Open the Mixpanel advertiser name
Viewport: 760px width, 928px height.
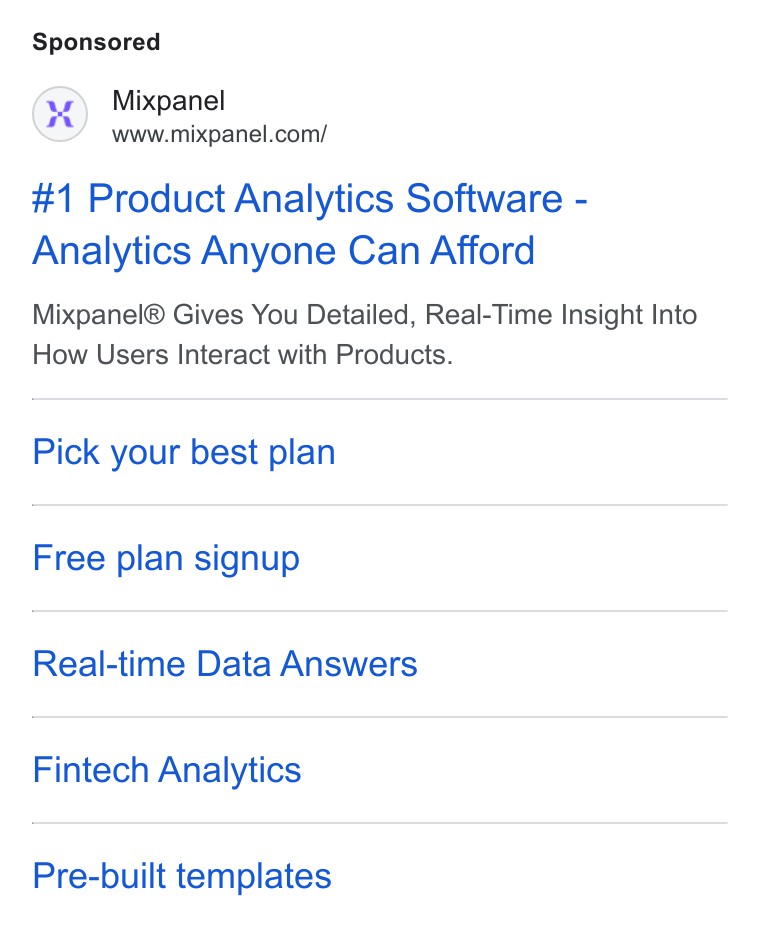click(x=169, y=101)
